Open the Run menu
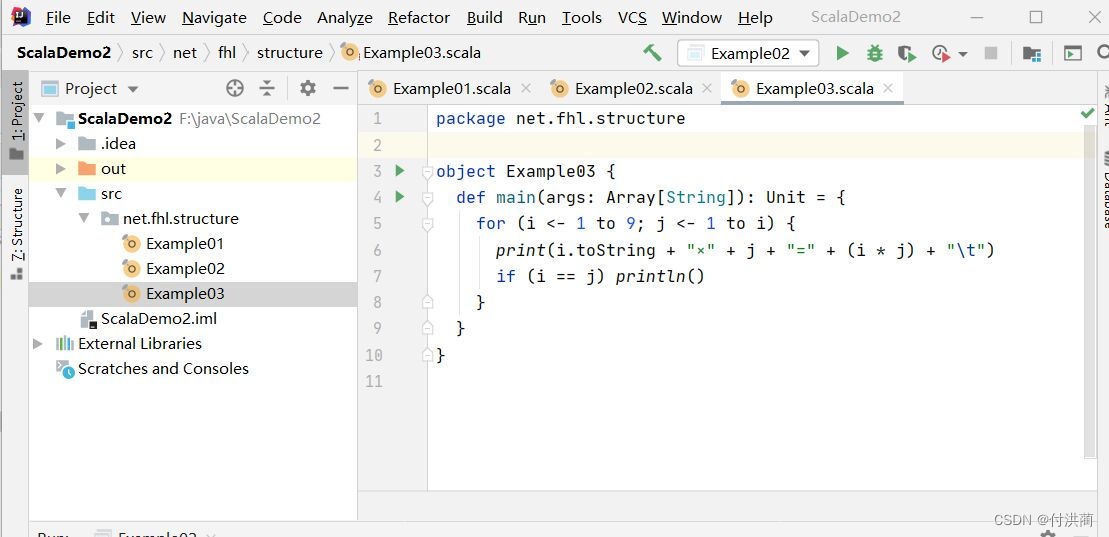 [532, 18]
